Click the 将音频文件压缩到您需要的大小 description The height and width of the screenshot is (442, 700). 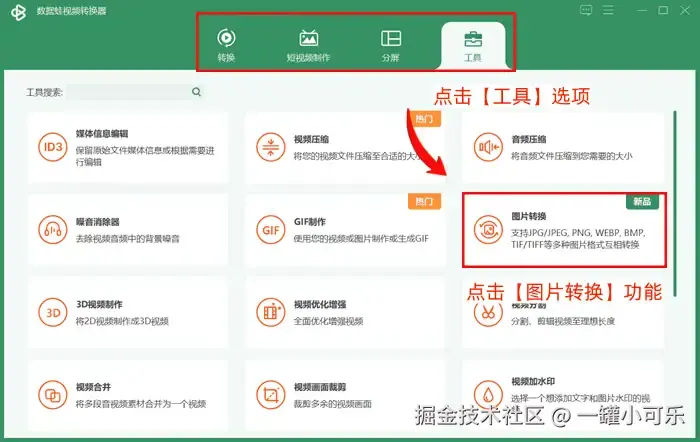(x=571, y=156)
